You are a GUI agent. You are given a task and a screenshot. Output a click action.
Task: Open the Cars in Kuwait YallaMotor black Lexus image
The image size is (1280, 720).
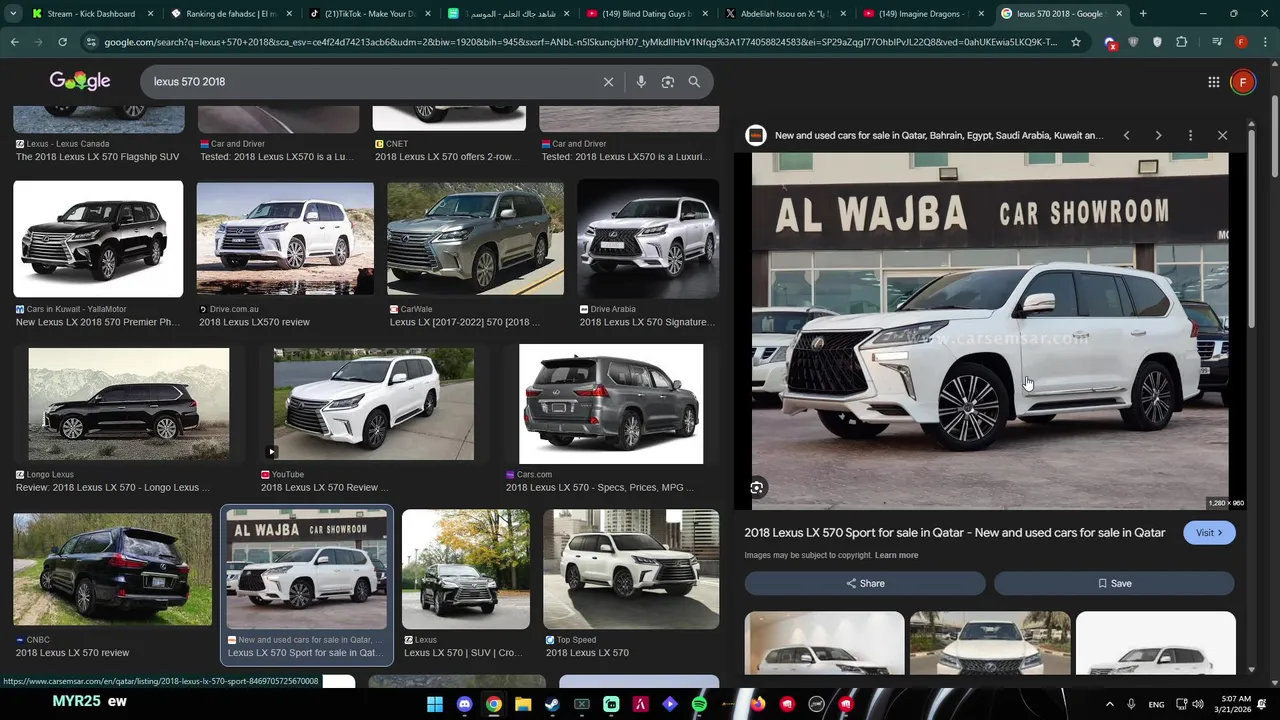[x=98, y=239]
